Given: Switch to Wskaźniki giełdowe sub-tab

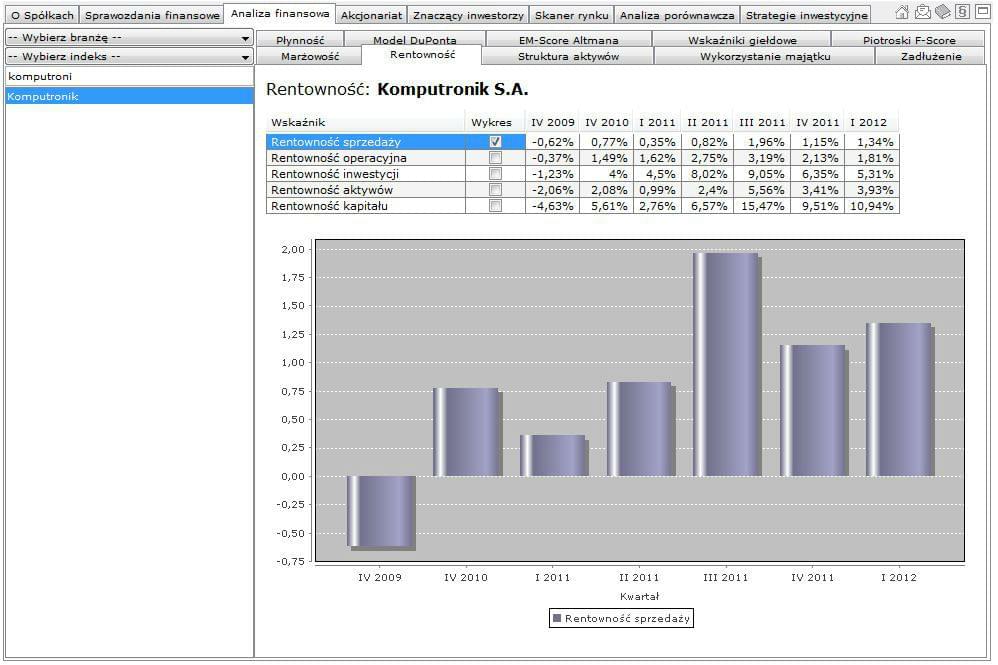Looking at the screenshot, I should (742, 40).
